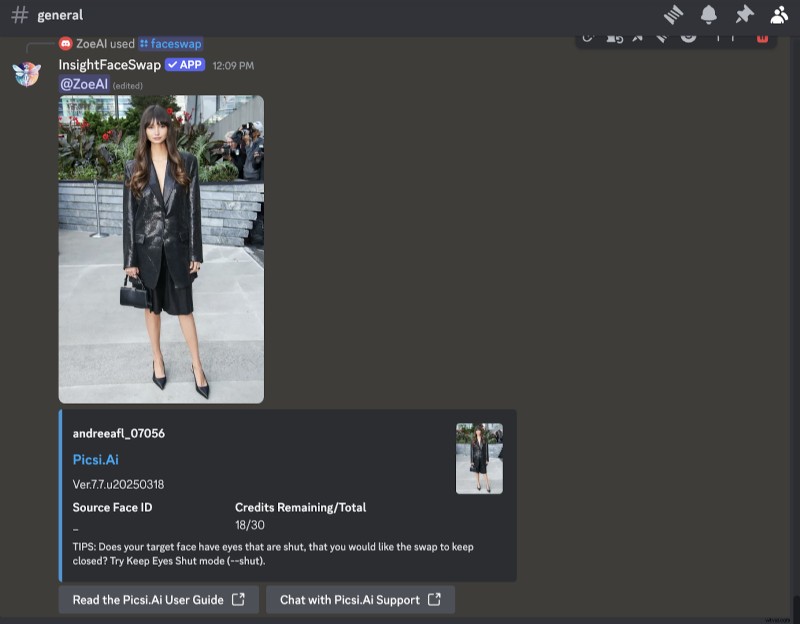Open the Pinned Messages panel
This screenshot has height=624, width=800.
pyautogui.click(x=744, y=14)
